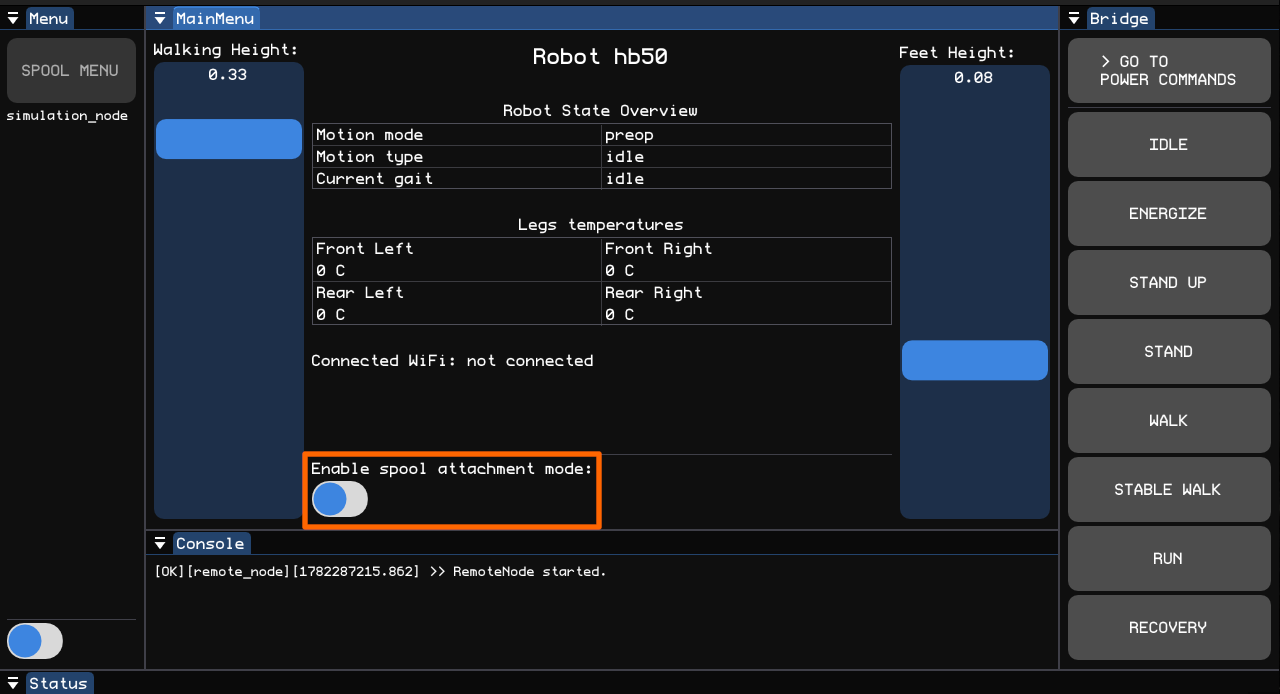Click the Front Left temperature cell
Image resolution: width=1280 pixels, height=694 pixels.
click(x=457, y=260)
